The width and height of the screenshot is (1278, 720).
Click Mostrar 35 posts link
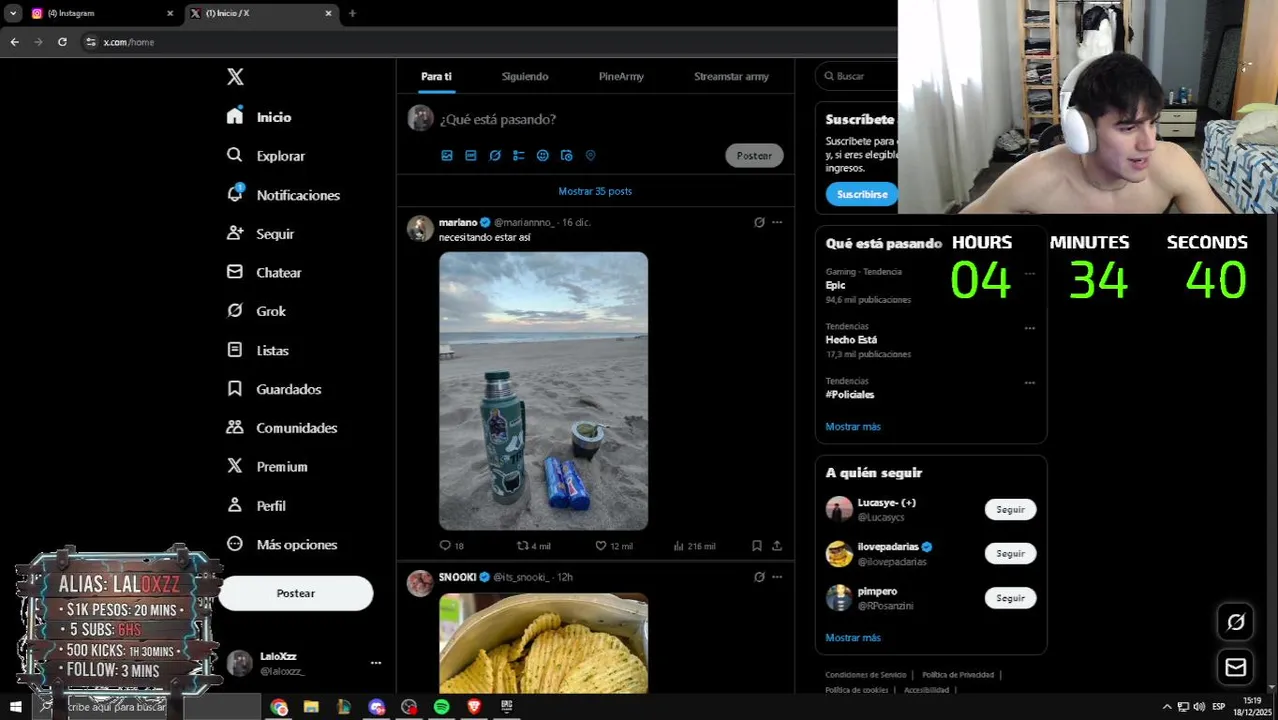(x=595, y=191)
